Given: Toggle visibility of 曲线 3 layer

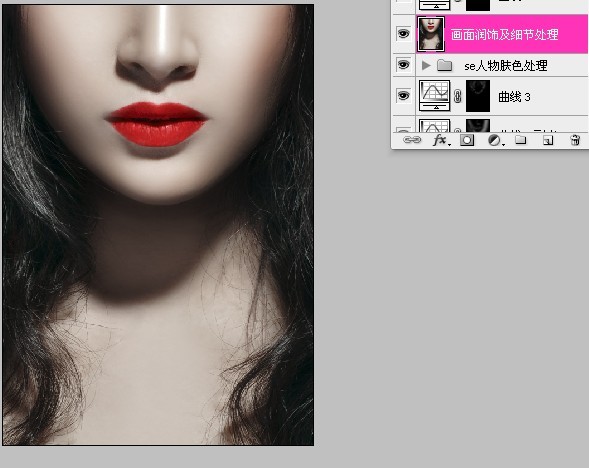Looking at the screenshot, I should click(403, 95).
